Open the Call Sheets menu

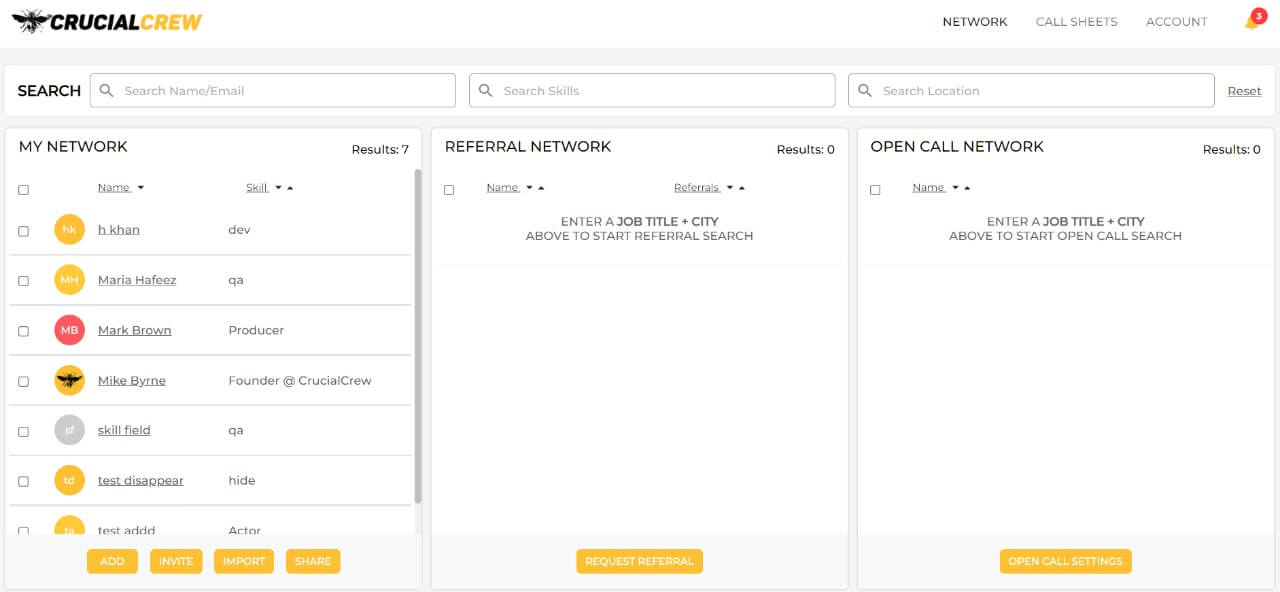click(1076, 22)
